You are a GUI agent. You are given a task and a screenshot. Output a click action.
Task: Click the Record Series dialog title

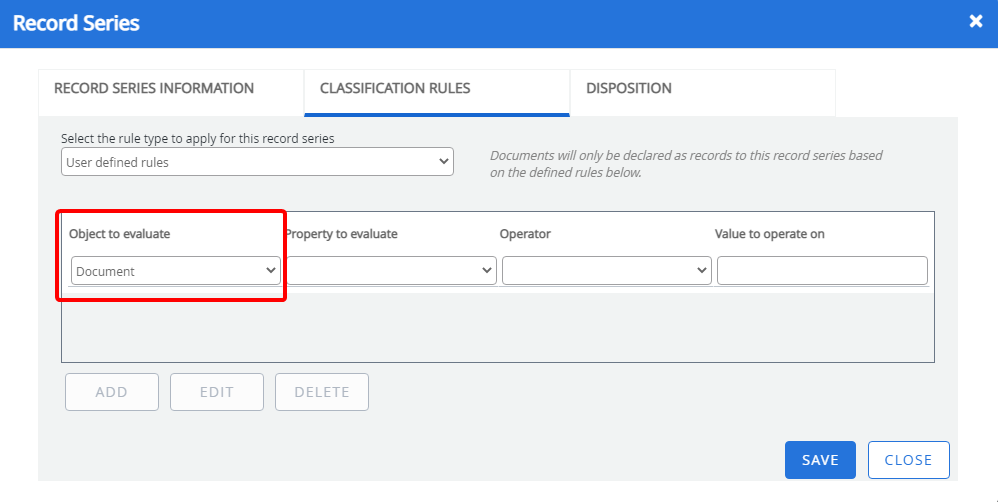coord(76,22)
